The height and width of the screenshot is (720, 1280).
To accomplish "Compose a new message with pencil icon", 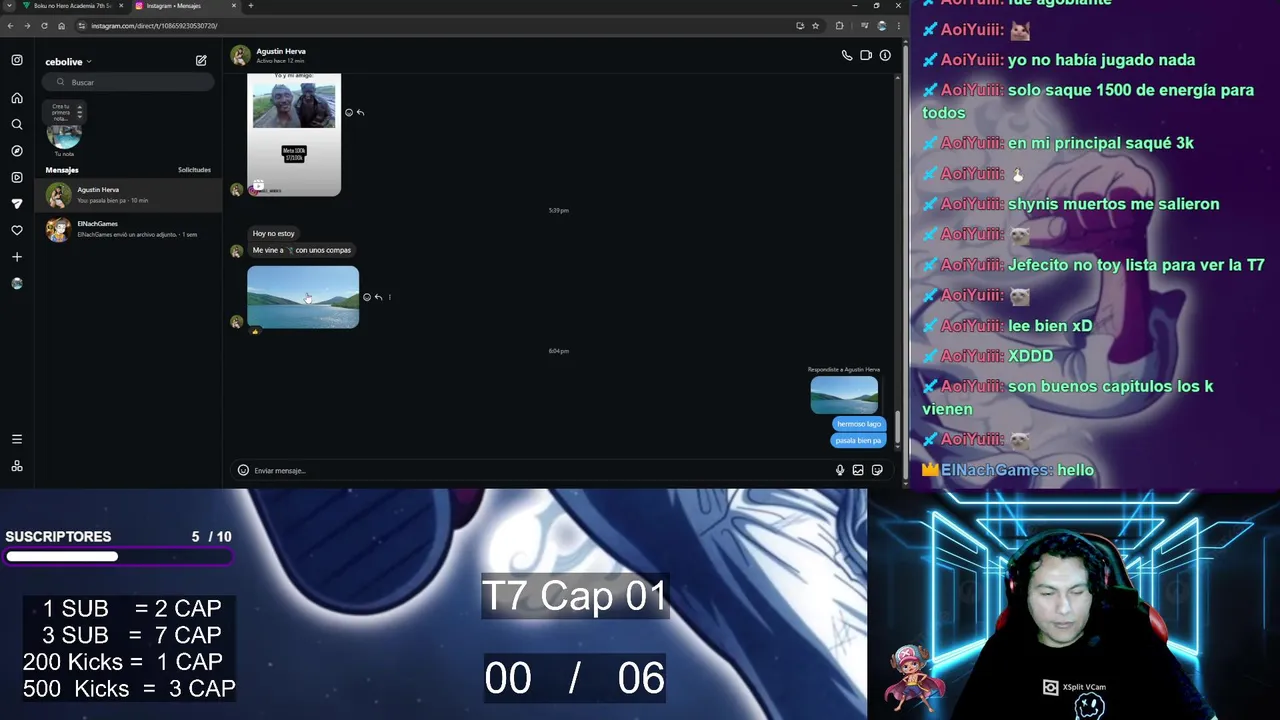I will tap(201, 61).
